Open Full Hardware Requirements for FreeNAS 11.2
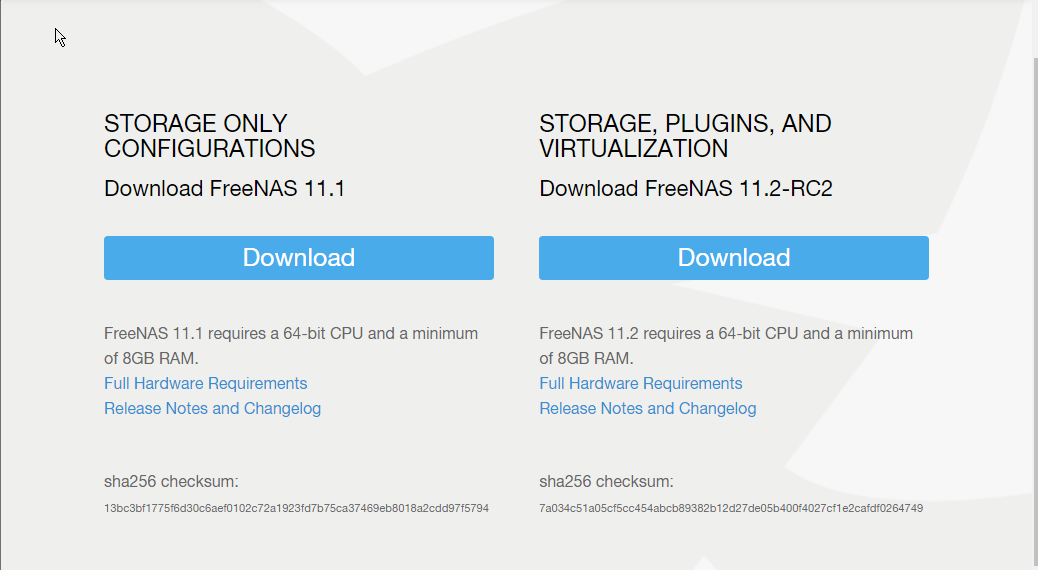The width and height of the screenshot is (1038, 570). (640, 384)
